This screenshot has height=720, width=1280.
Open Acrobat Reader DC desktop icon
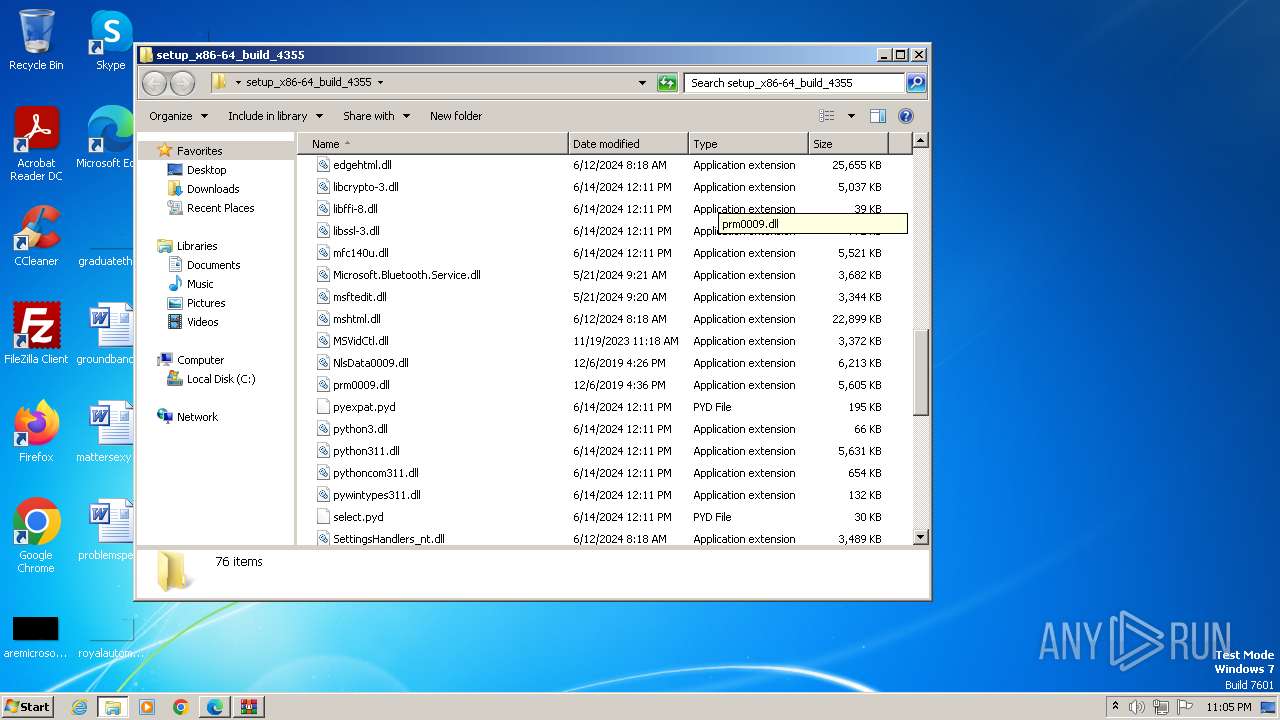point(36,144)
